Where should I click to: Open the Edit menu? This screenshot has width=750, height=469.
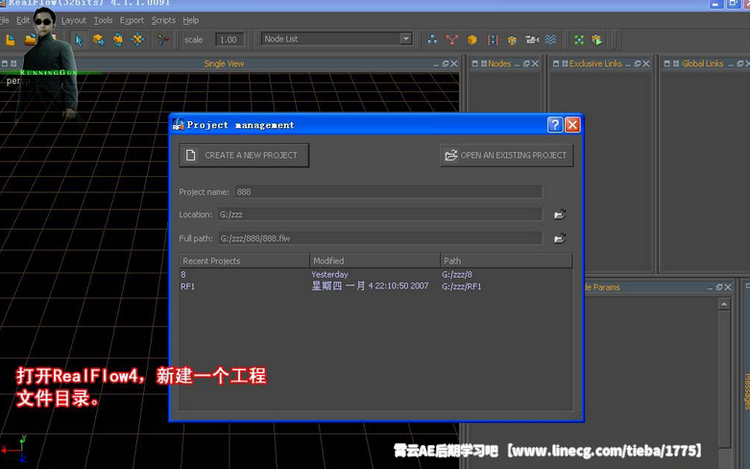click(x=22, y=20)
